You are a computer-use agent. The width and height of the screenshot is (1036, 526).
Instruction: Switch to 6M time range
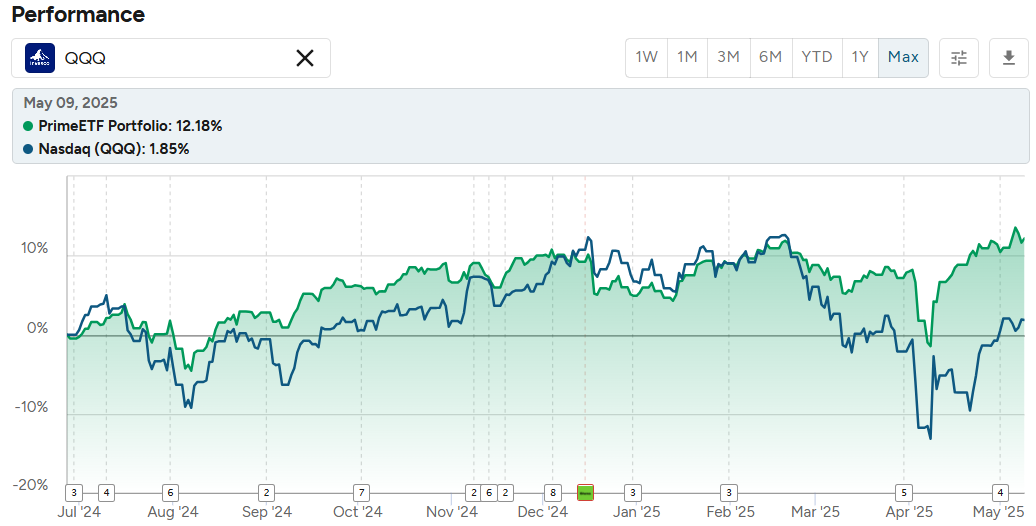pos(770,57)
